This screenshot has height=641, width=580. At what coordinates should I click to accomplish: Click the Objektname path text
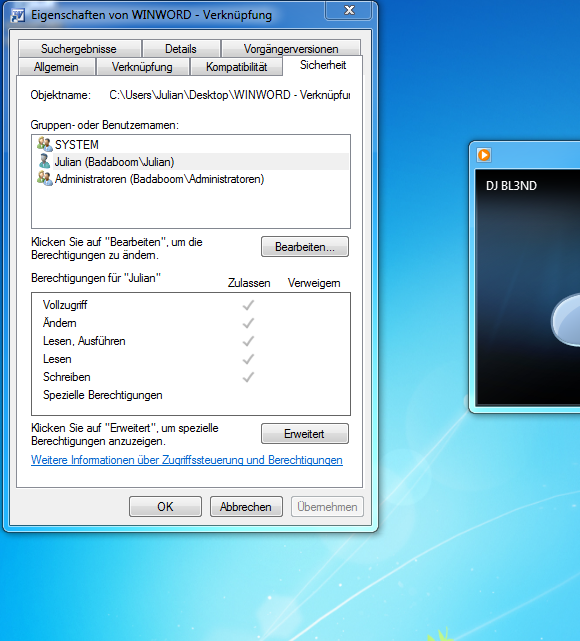(x=230, y=95)
